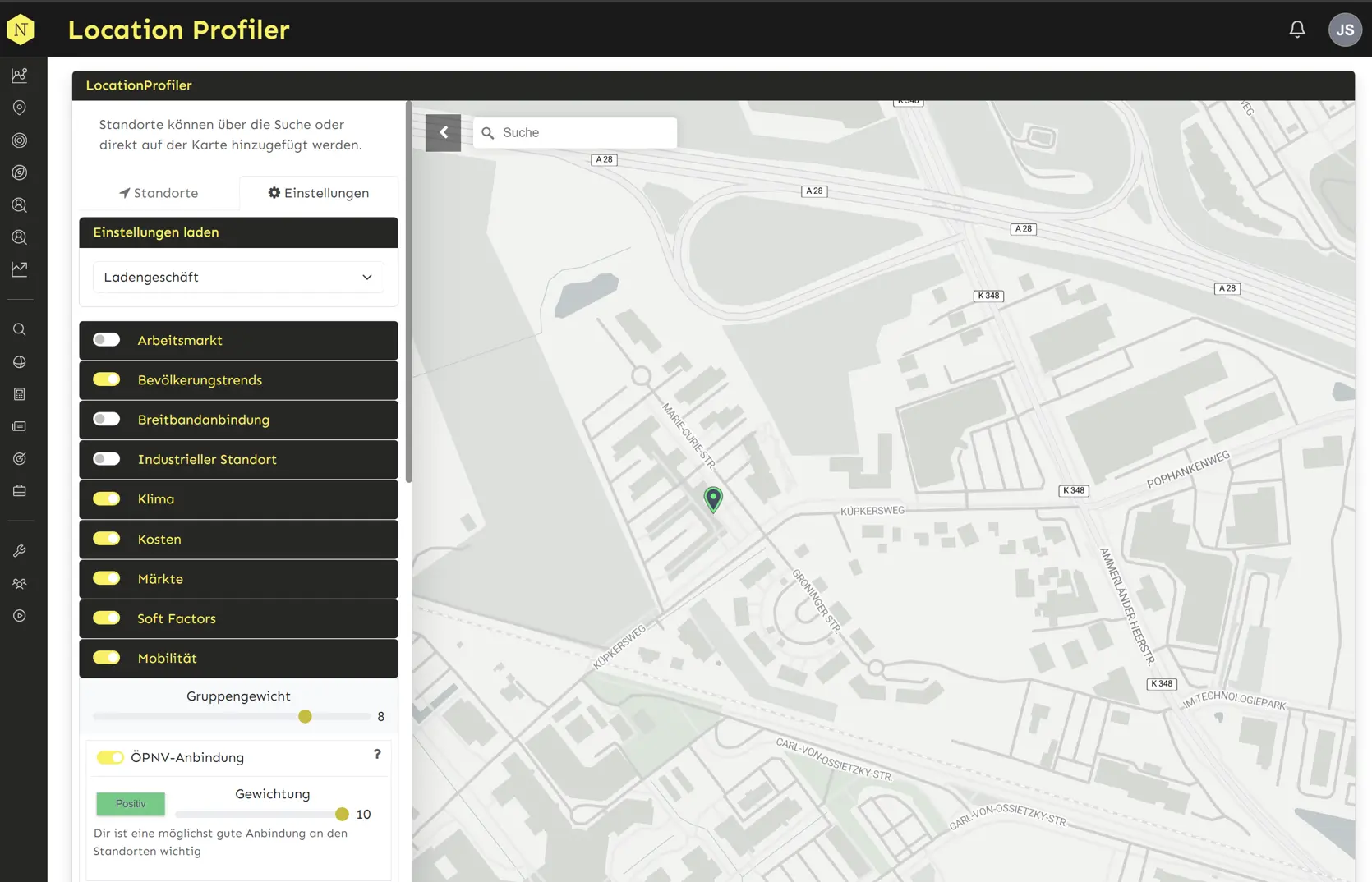Select the green location marker on the map
Screen dimensions: 1372x882
click(713, 498)
